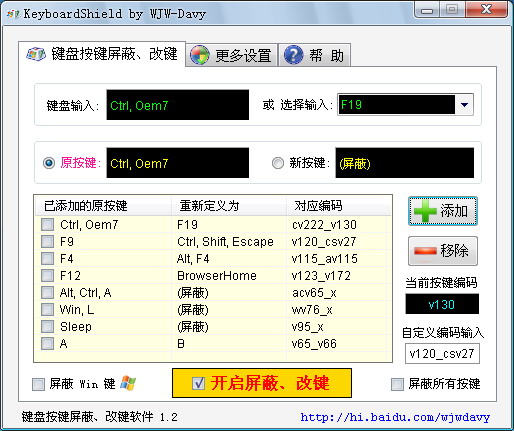Click the 对应编码 column header
The height and width of the screenshot is (431, 514).
tap(338, 206)
